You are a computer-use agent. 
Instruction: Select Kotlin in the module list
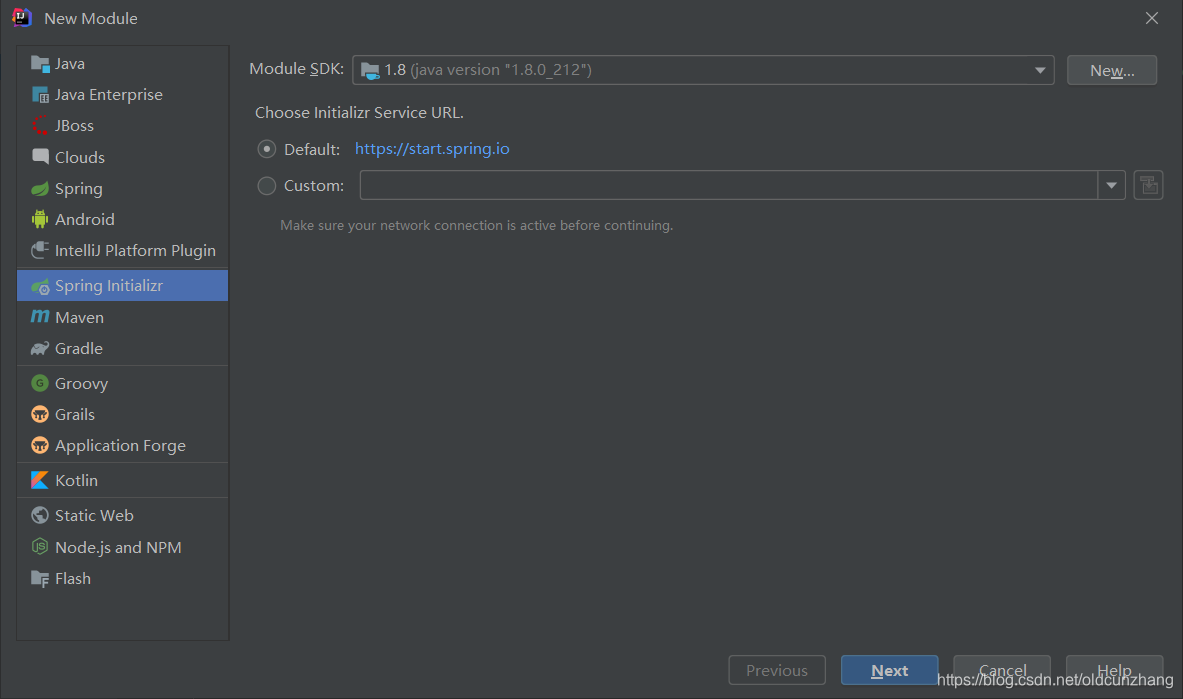[x=122, y=480]
